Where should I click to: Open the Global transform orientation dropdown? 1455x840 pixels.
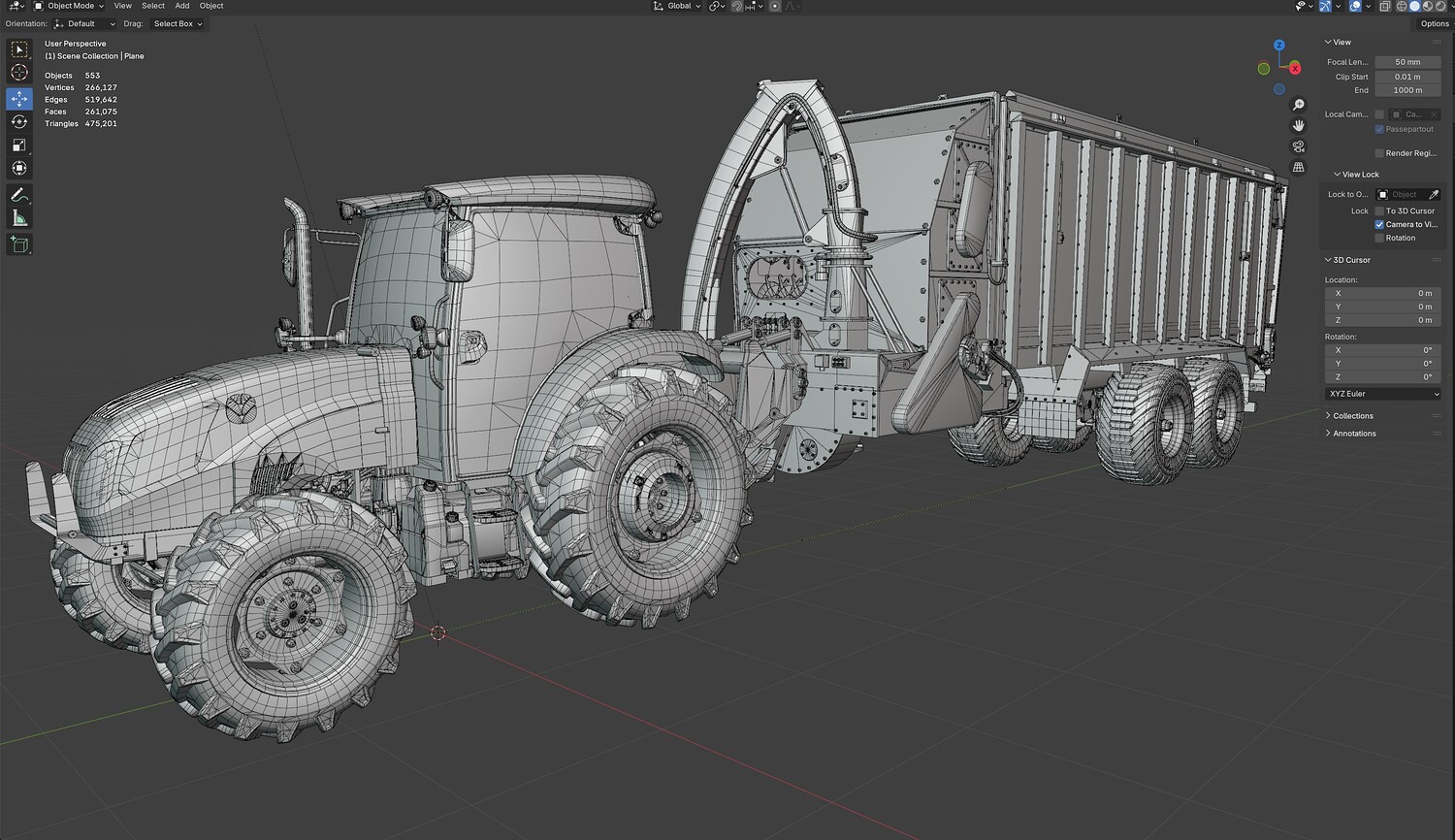[x=677, y=6]
